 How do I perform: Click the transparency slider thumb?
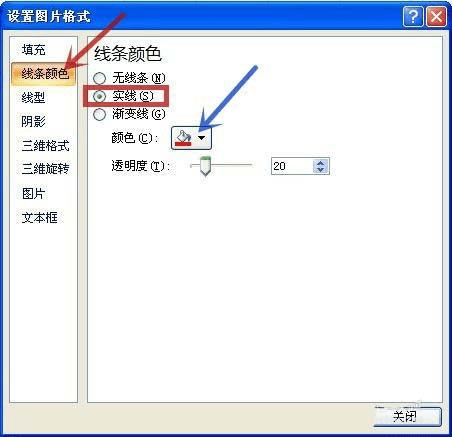coord(205,166)
